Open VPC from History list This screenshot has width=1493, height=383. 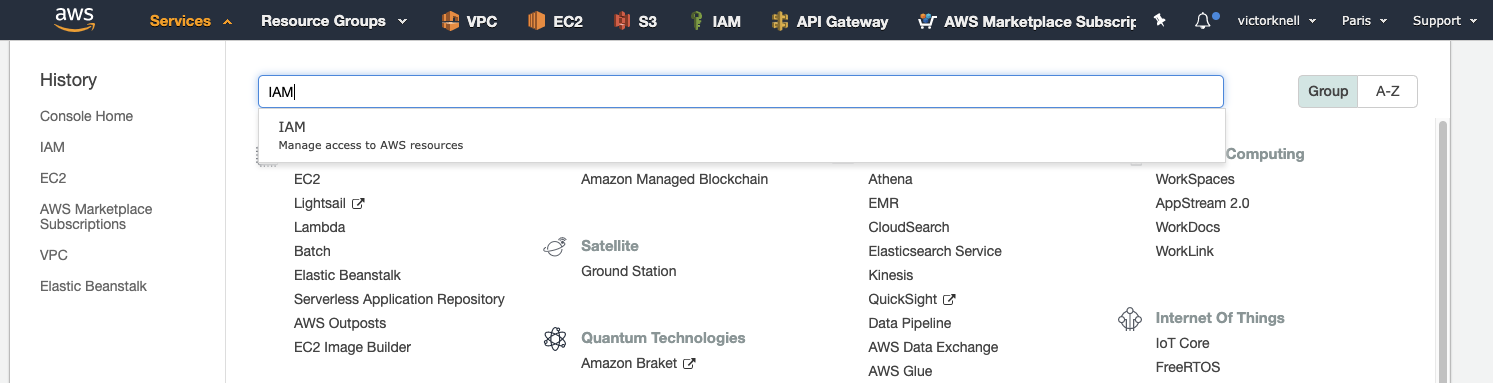53,255
